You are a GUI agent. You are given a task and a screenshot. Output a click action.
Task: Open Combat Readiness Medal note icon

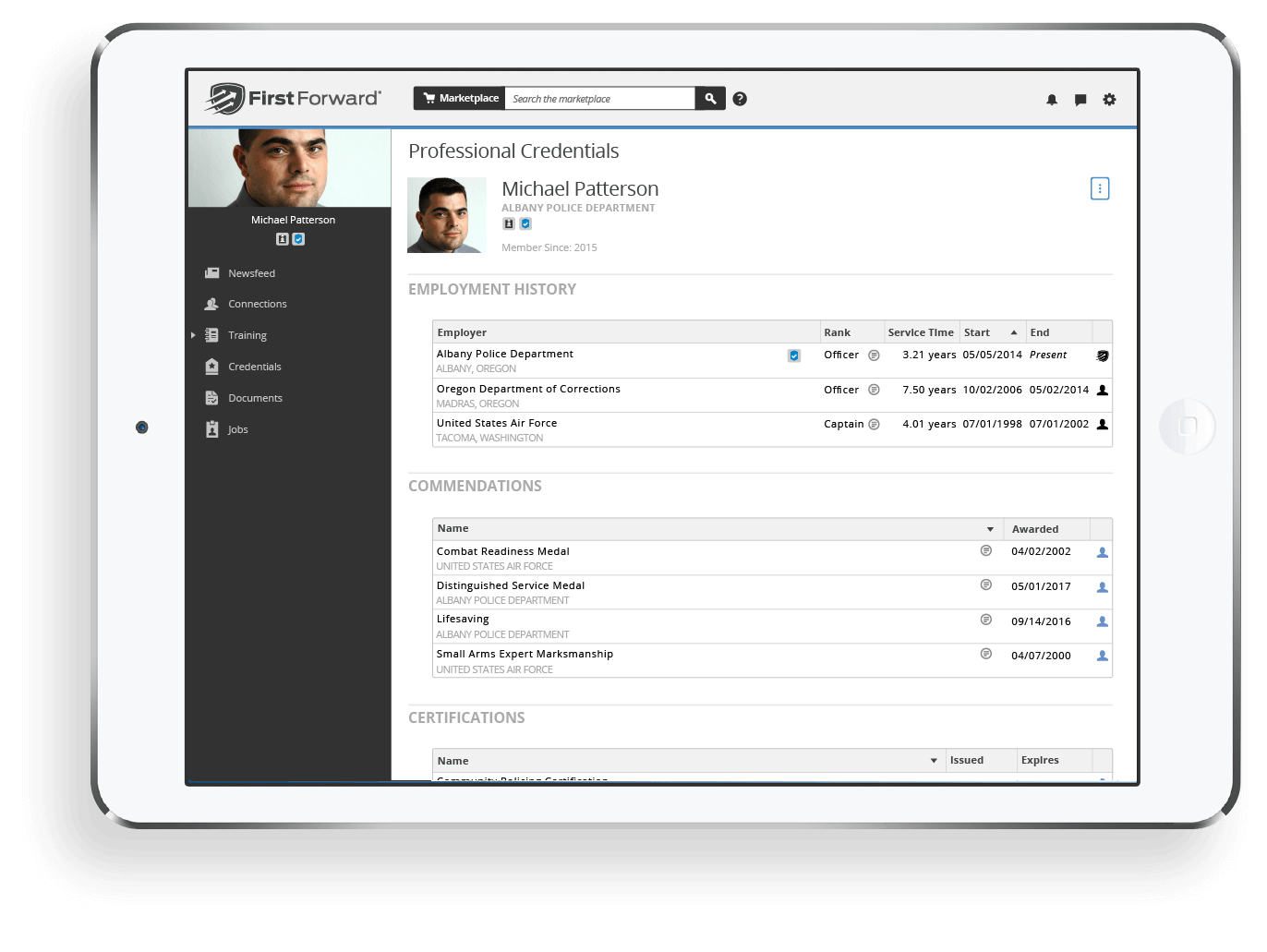986,550
